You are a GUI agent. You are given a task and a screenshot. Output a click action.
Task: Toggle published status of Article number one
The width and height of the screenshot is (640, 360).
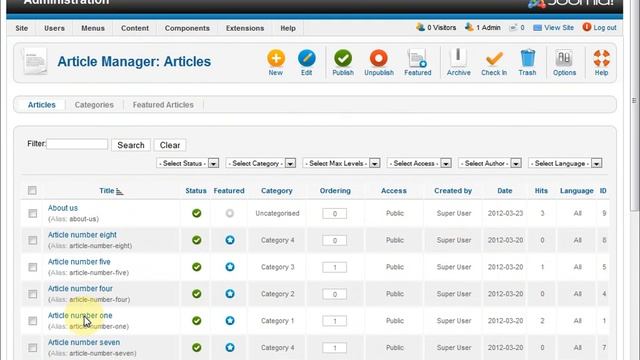coord(197,321)
